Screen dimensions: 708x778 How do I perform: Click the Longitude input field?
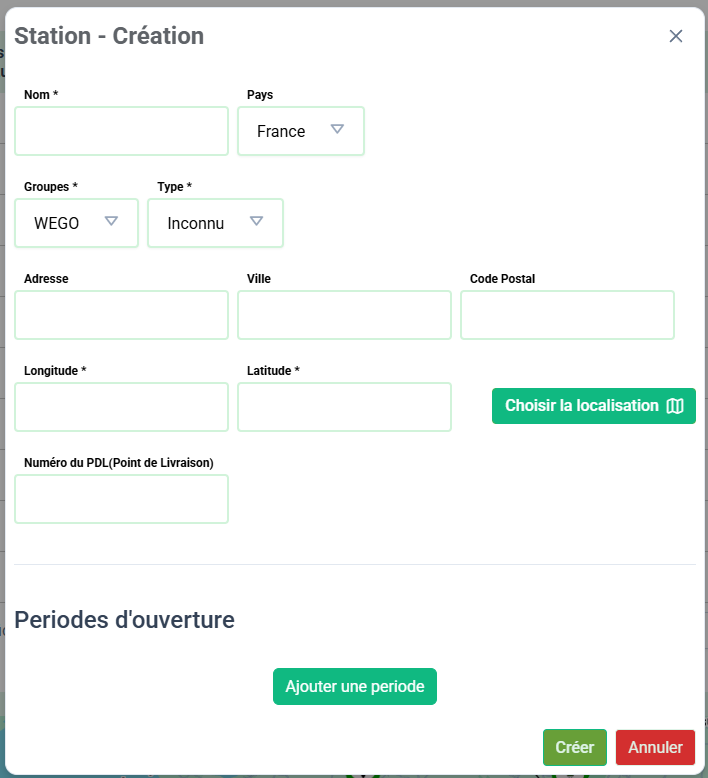point(121,407)
